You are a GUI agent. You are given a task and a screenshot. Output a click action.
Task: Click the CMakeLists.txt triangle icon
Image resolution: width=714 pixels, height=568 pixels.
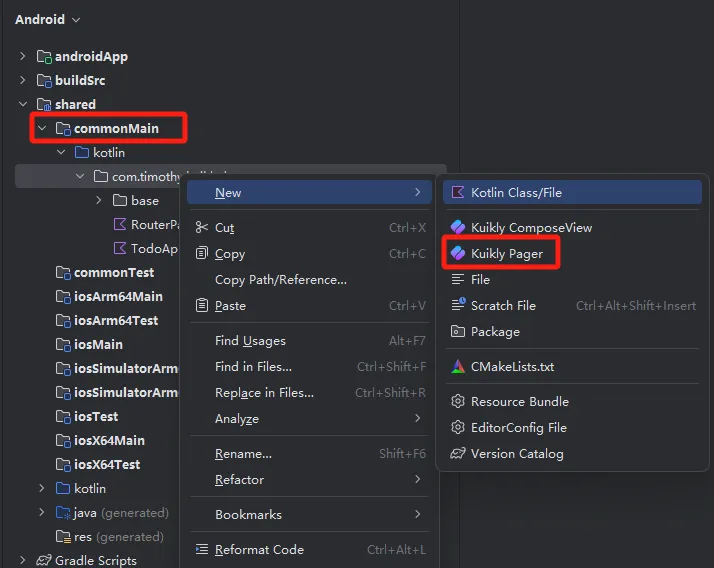458,366
